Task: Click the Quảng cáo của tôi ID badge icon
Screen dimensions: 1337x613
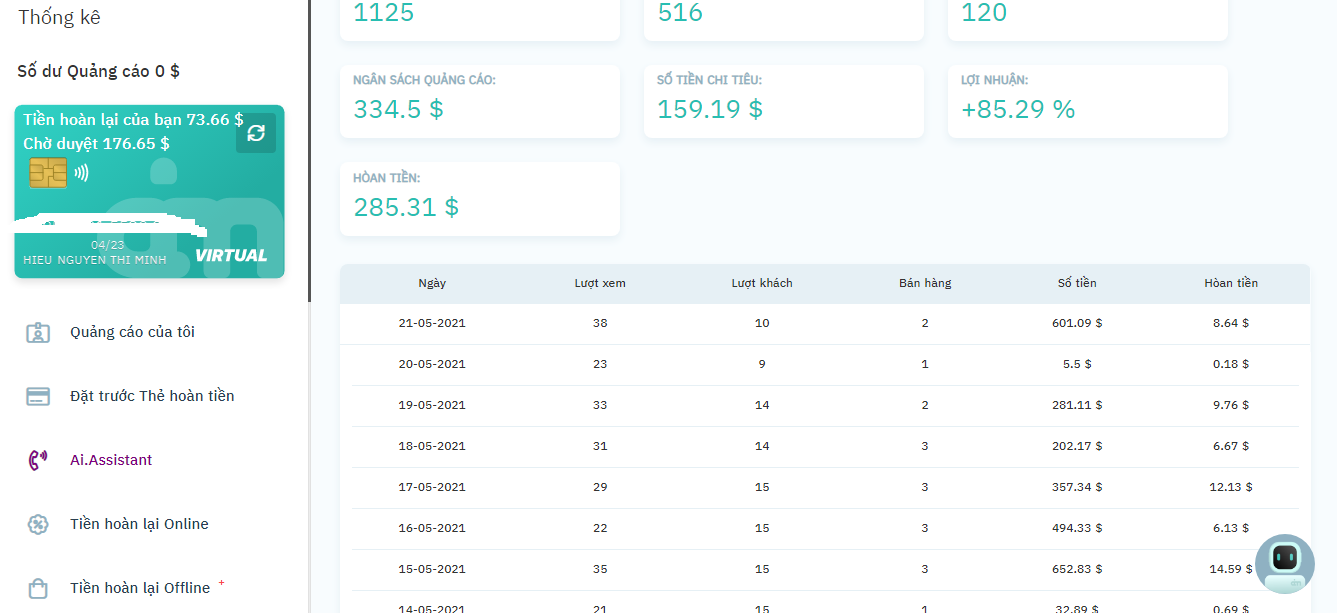Action: coord(38,332)
